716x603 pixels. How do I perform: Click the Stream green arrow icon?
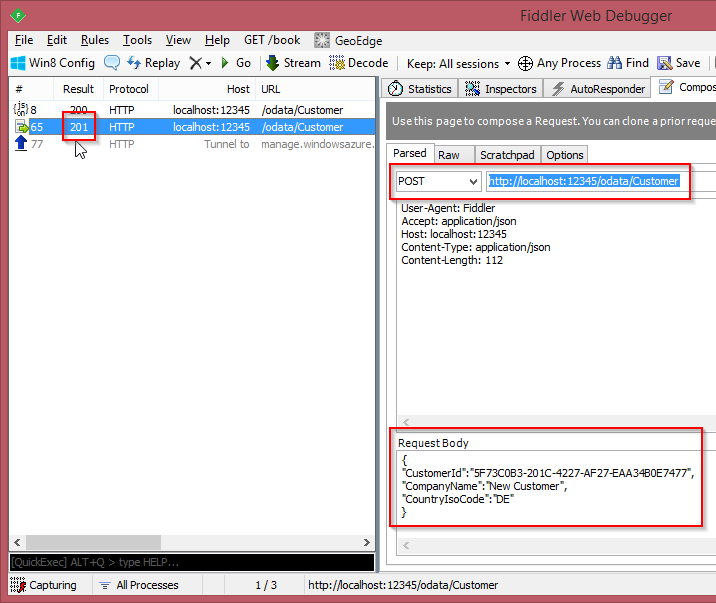[x=273, y=63]
